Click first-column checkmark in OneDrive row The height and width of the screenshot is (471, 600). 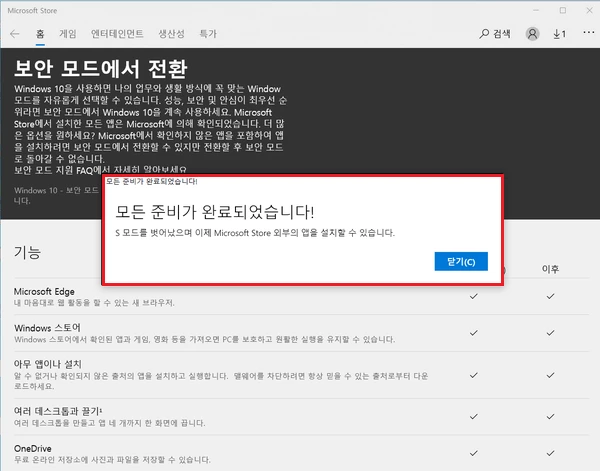[x=474, y=453]
